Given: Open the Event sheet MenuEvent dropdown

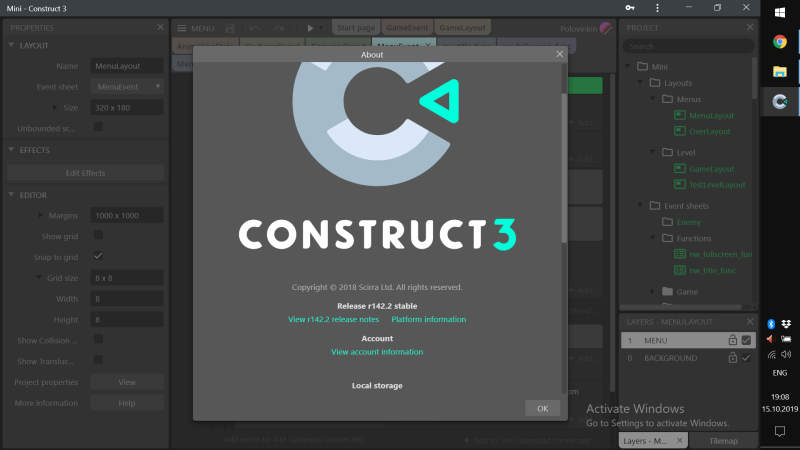Looking at the screenshot, I should pyautogui.click(x=127, y=87).
